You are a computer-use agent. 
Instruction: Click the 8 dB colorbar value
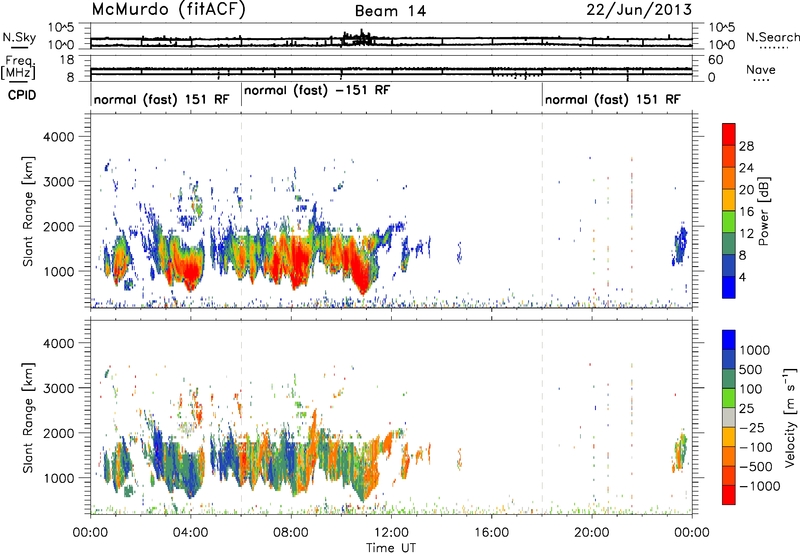(x=743, y=256)
